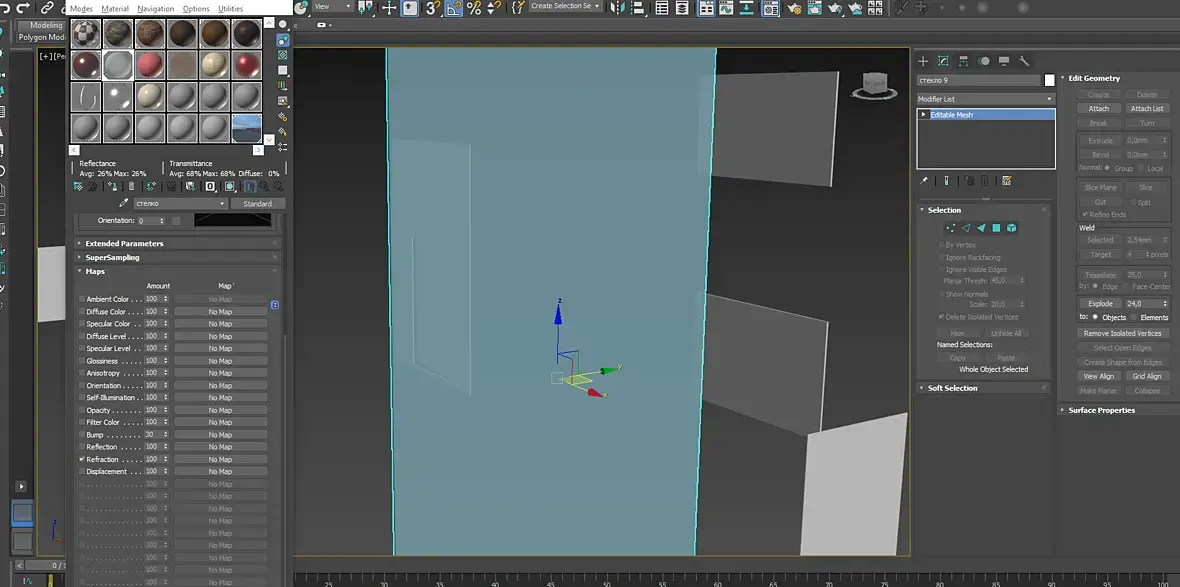The image size is (1180, 587).
Task: Select the Element sub-object mode icon
Action: point(1011,228)
